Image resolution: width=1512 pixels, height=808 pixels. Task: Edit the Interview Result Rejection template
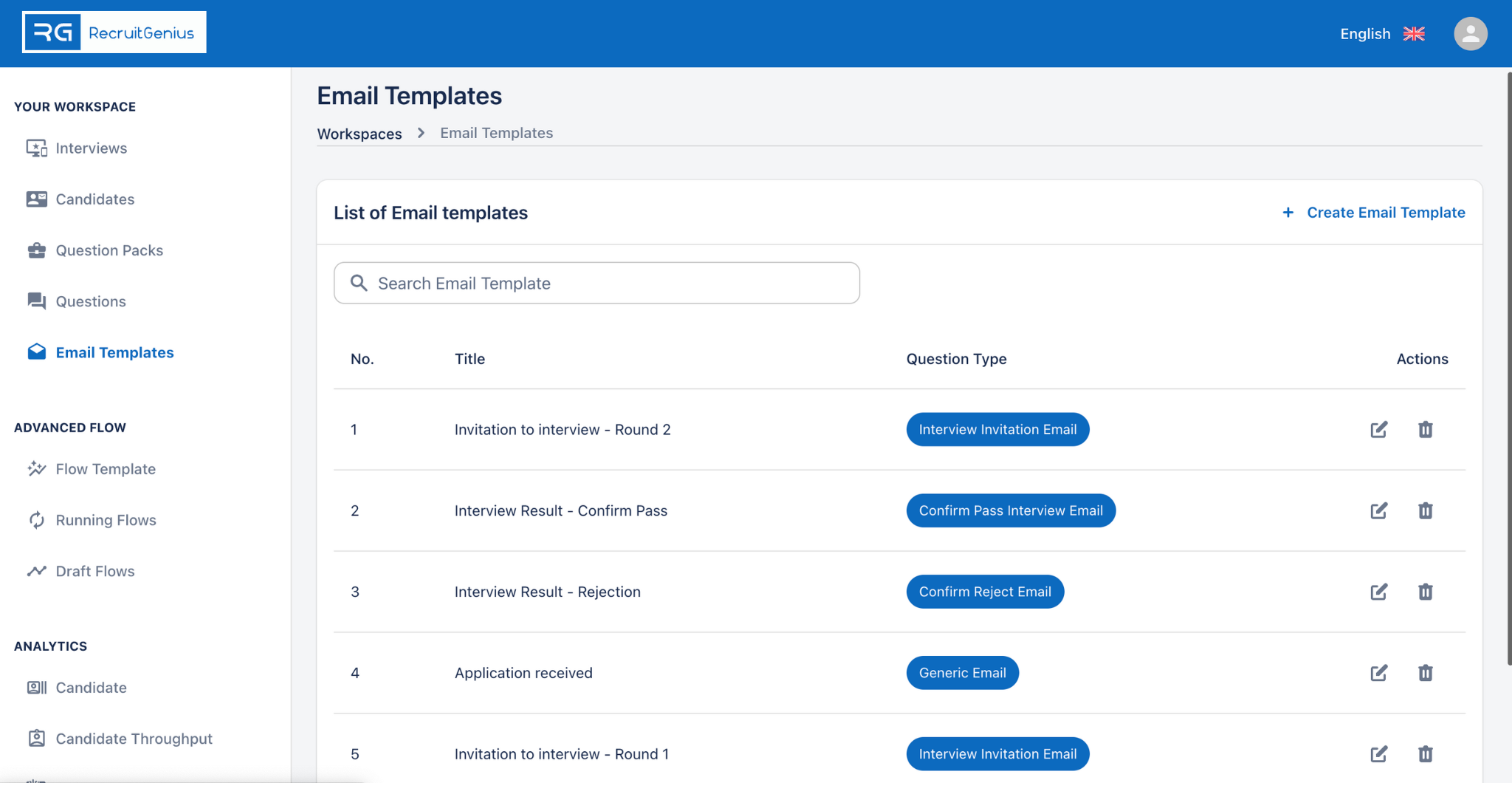(x=1378, y=592)
